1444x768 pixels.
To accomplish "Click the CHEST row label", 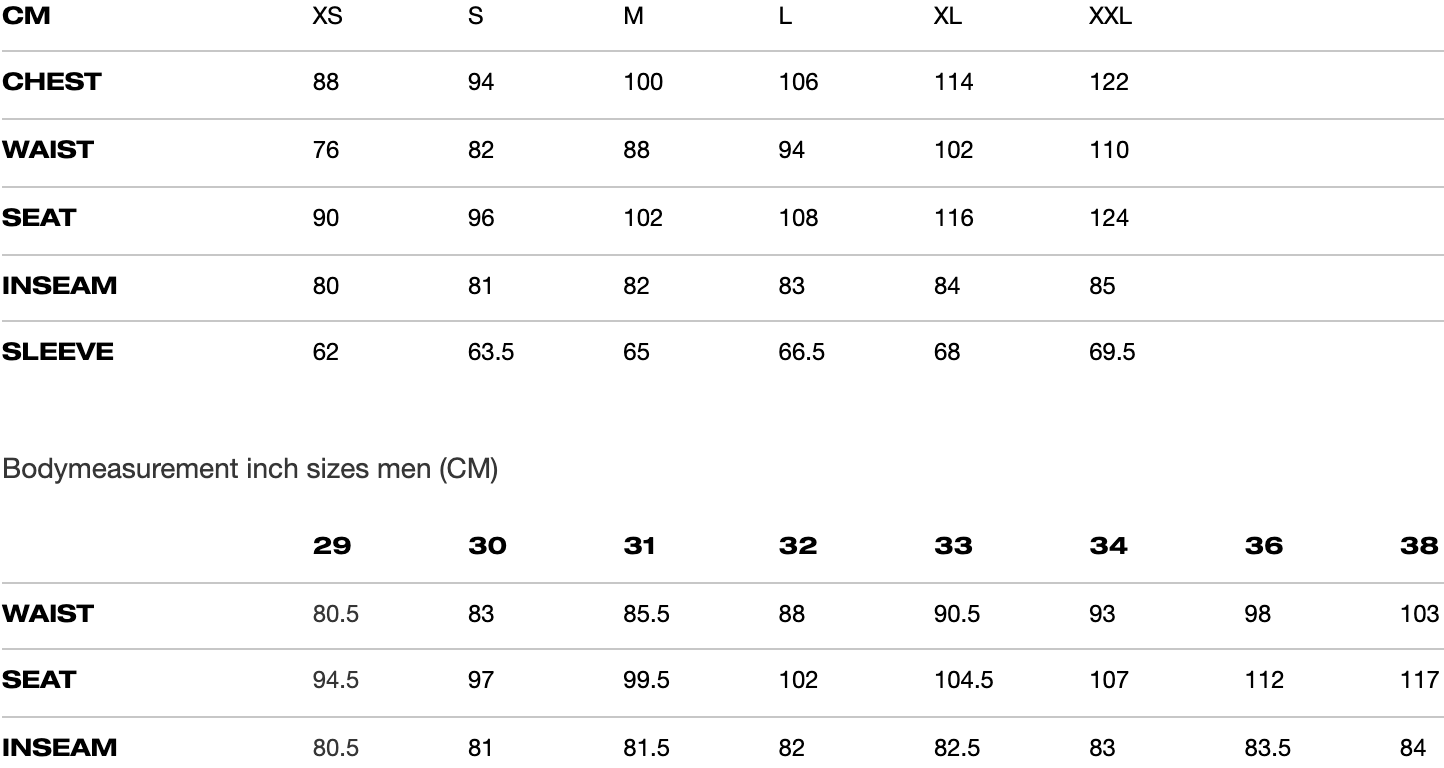I will coord(52,82).
